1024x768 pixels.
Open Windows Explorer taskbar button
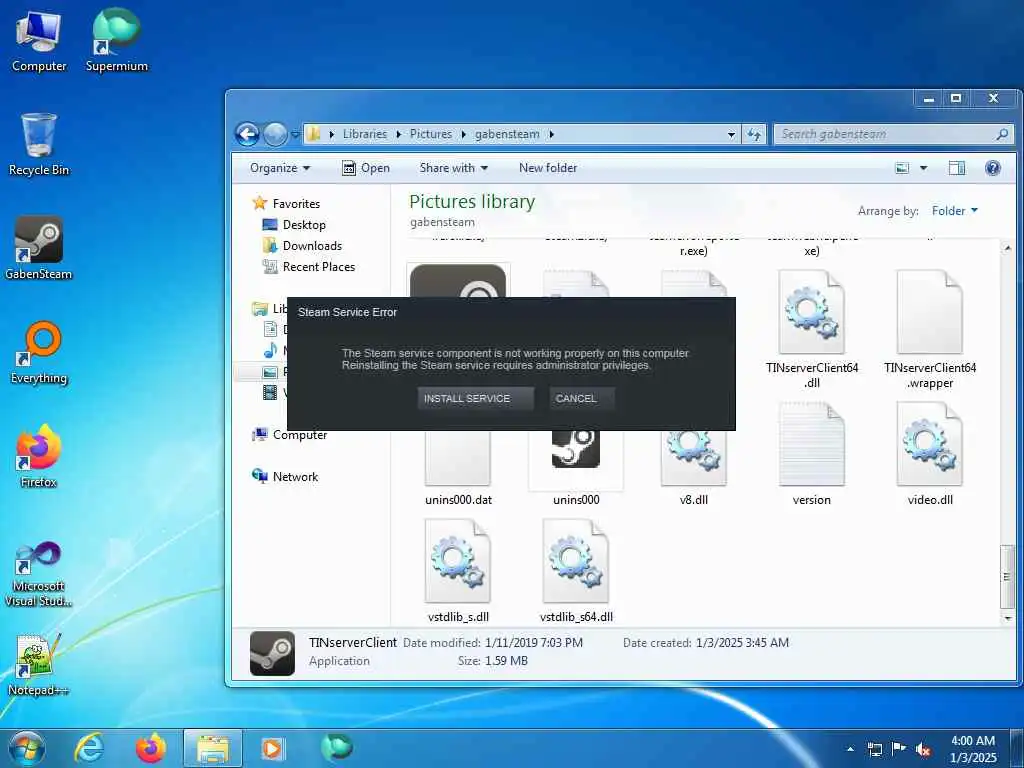213,748
